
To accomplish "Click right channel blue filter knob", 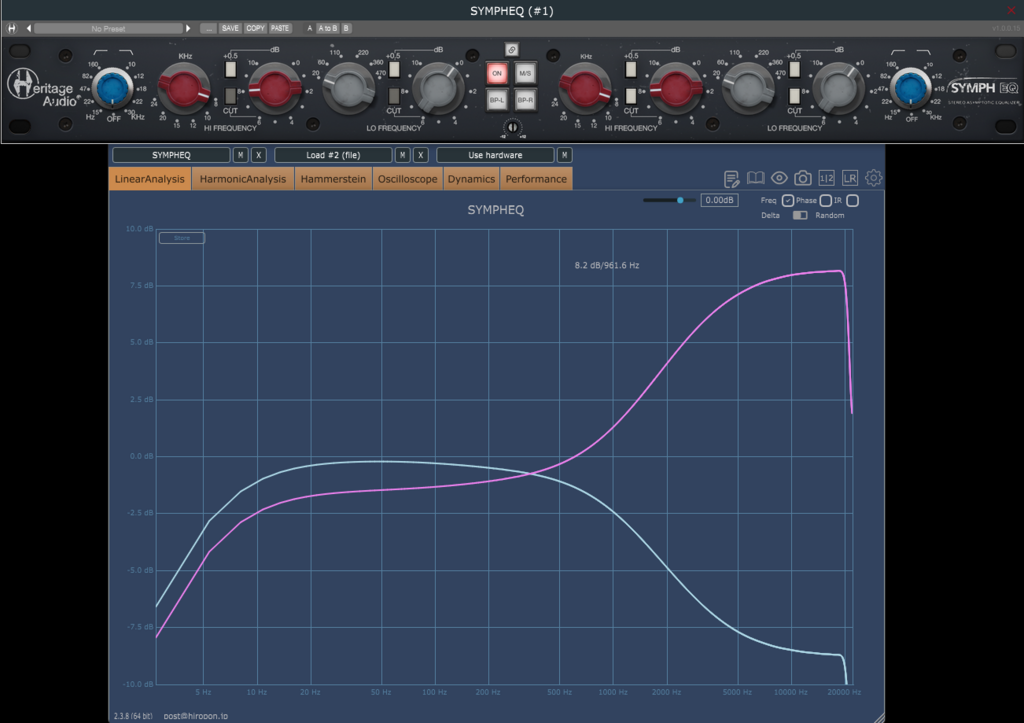I will [x=911, y=88].
